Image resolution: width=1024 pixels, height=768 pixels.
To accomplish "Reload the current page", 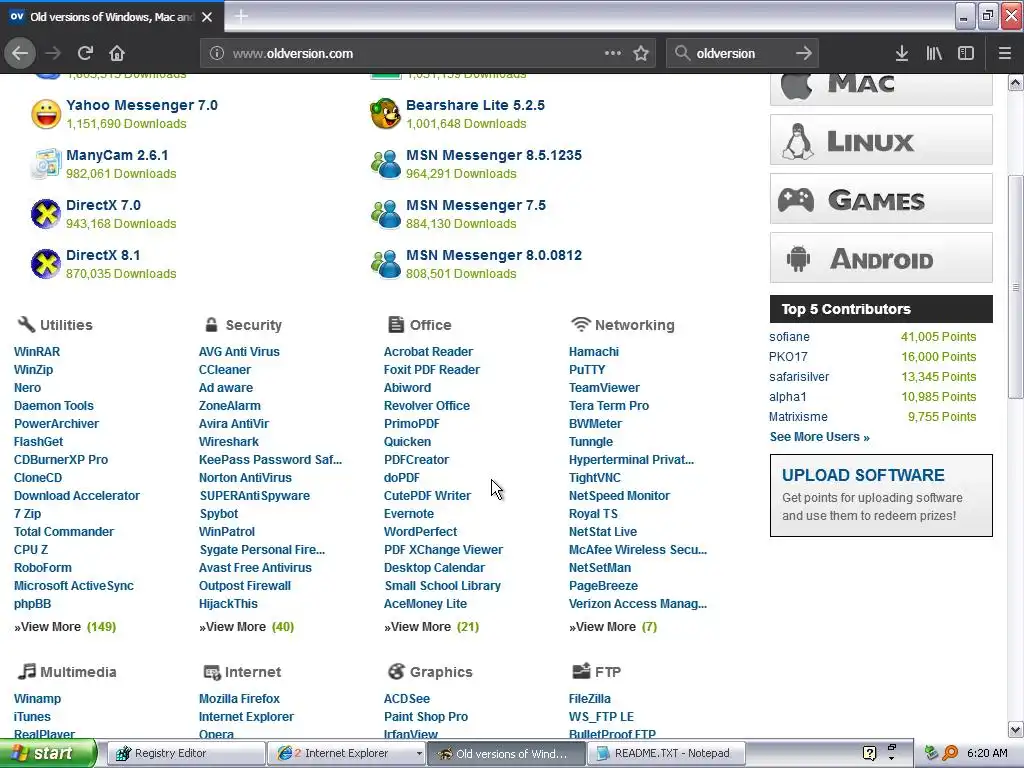I will click(x=85, y=54).
